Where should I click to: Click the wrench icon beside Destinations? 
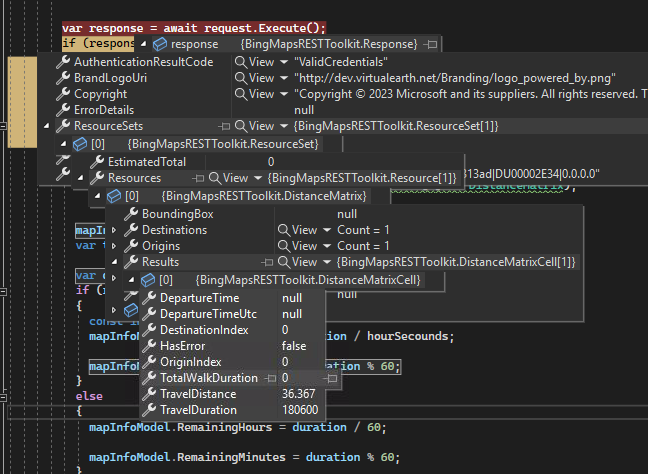click(131, 230)
